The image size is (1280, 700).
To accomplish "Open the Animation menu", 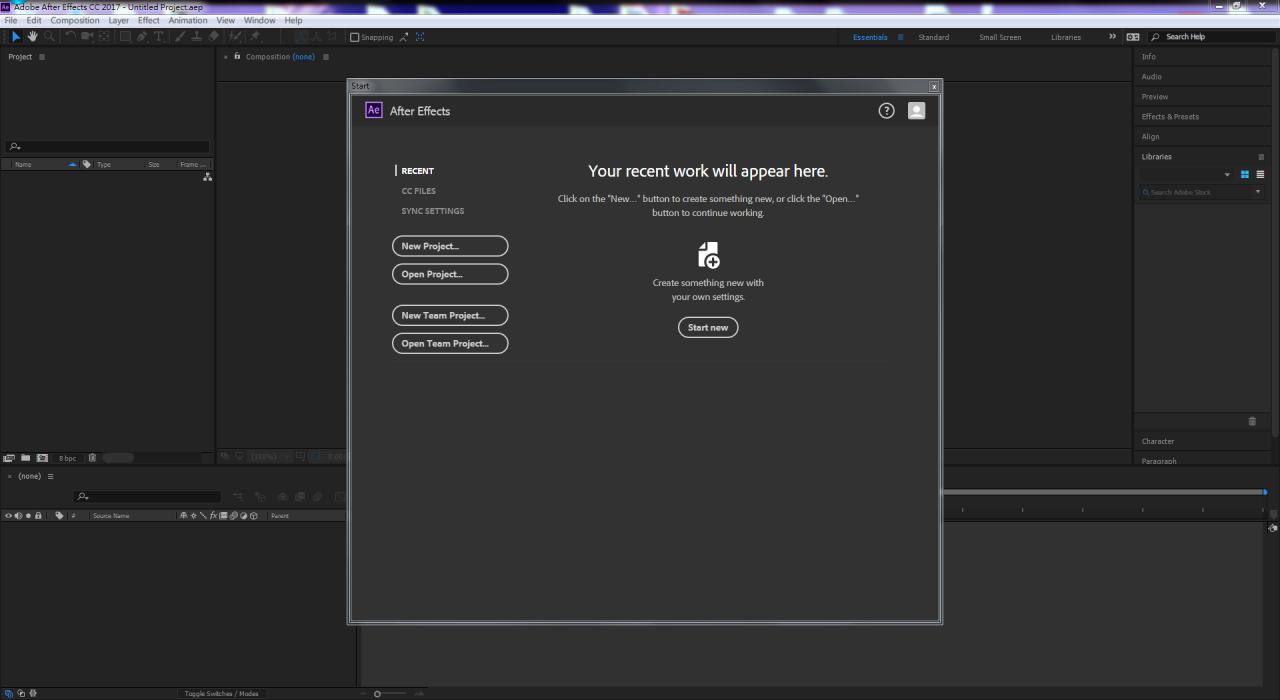I will pos(188,20).
